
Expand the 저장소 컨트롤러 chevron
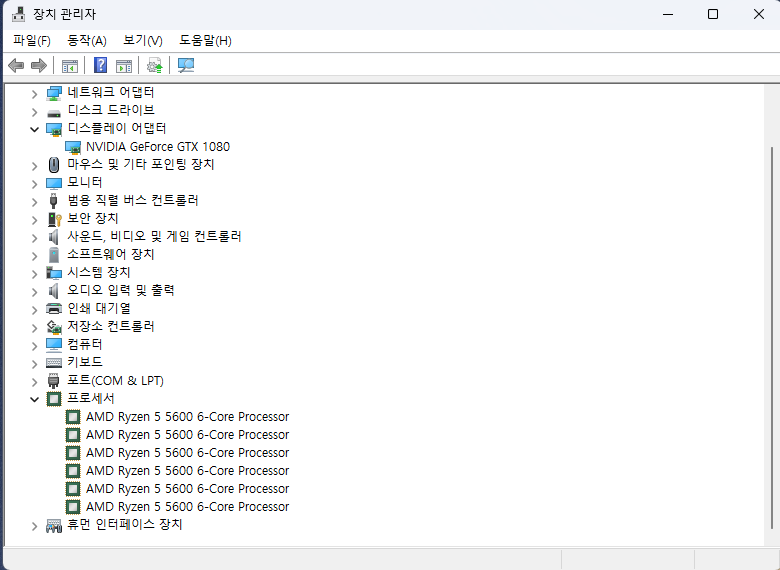click(34, 328)
